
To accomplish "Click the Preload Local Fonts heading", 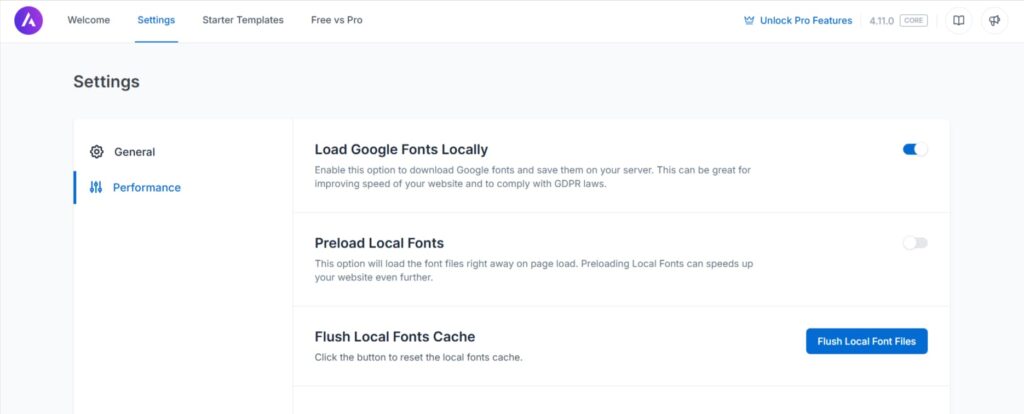I will (x=379, y=243).
